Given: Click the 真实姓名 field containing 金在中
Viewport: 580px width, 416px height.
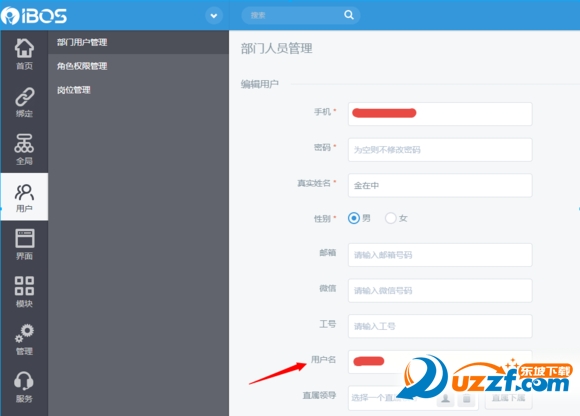Looking at the screenshot, I should pos(440,185).
